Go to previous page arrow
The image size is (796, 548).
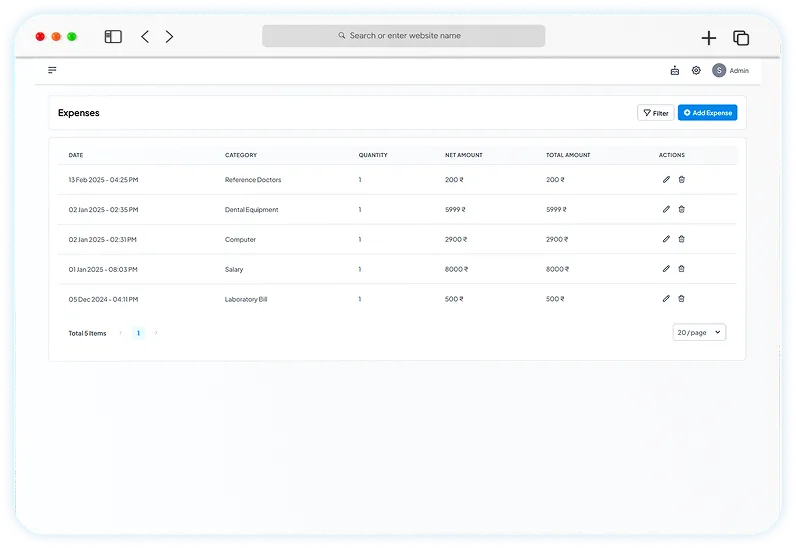tap(120, 333)
